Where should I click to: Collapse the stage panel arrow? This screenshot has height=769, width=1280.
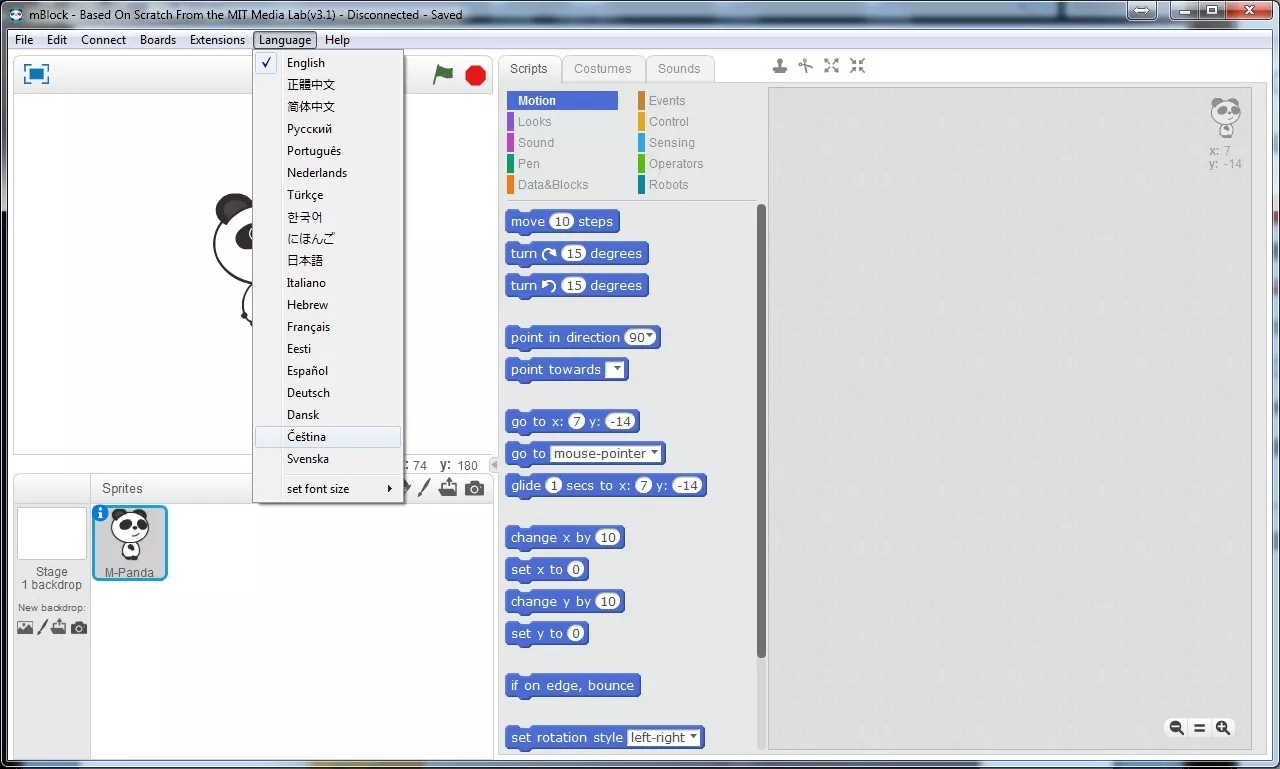494,465
